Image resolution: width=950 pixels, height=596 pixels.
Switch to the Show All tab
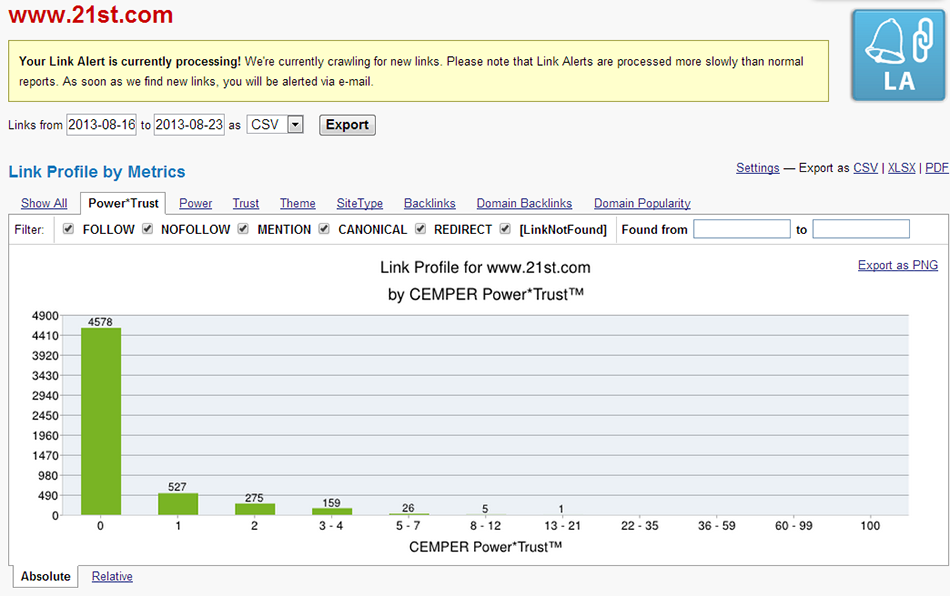coord(44,204)
